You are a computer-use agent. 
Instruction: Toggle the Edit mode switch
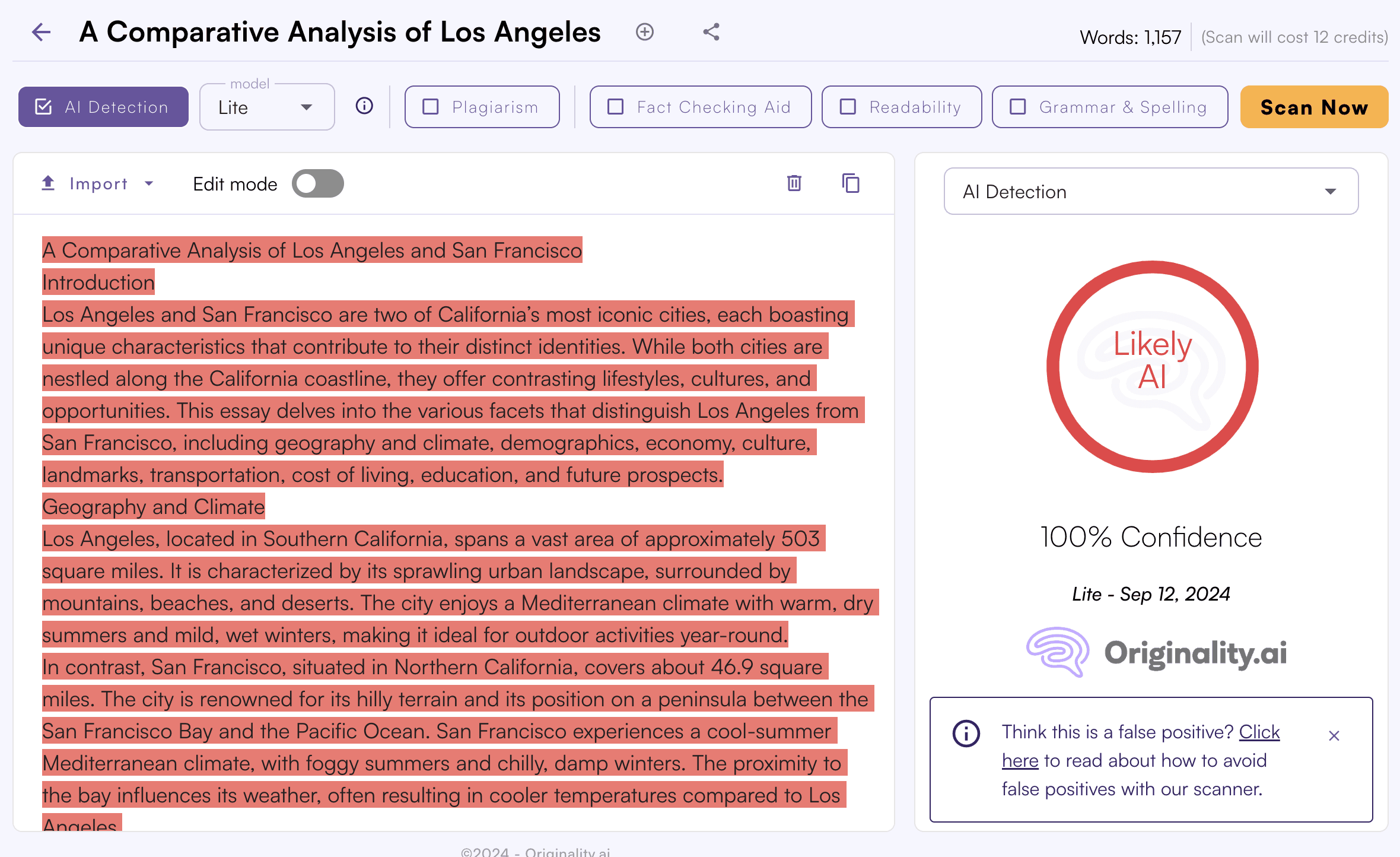pos(318,183)
